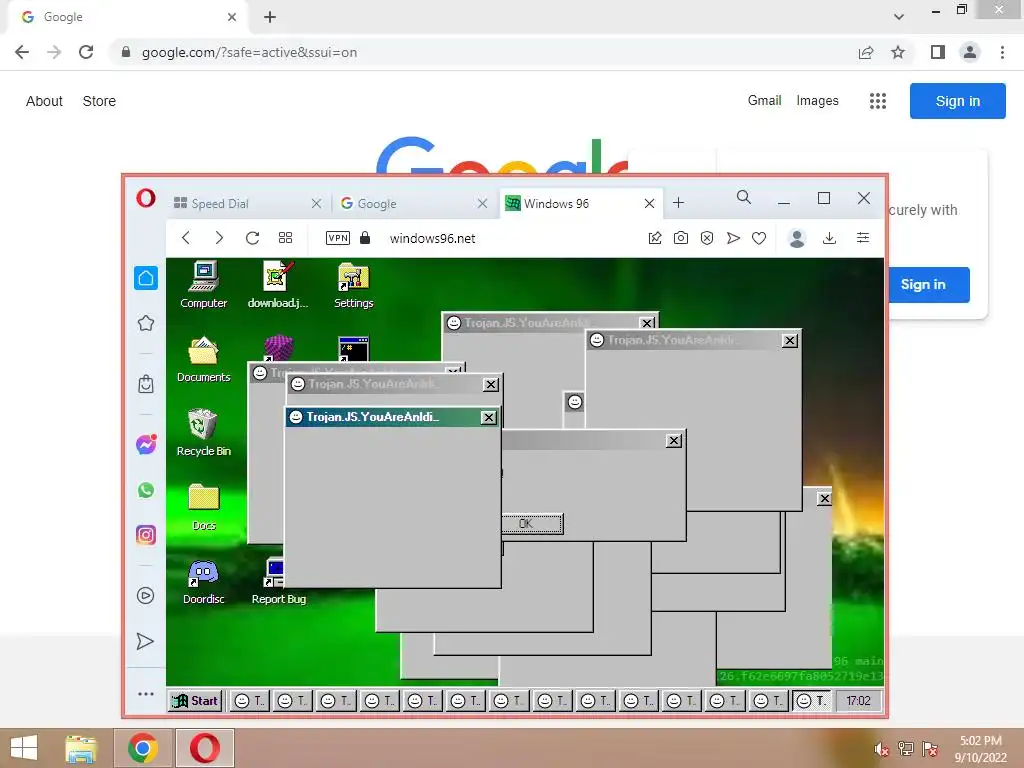The height and width of the screenshot is (768, 1024).
Task: Switch to the Speed Dial tab in Opera
Action: coord(248,204)
